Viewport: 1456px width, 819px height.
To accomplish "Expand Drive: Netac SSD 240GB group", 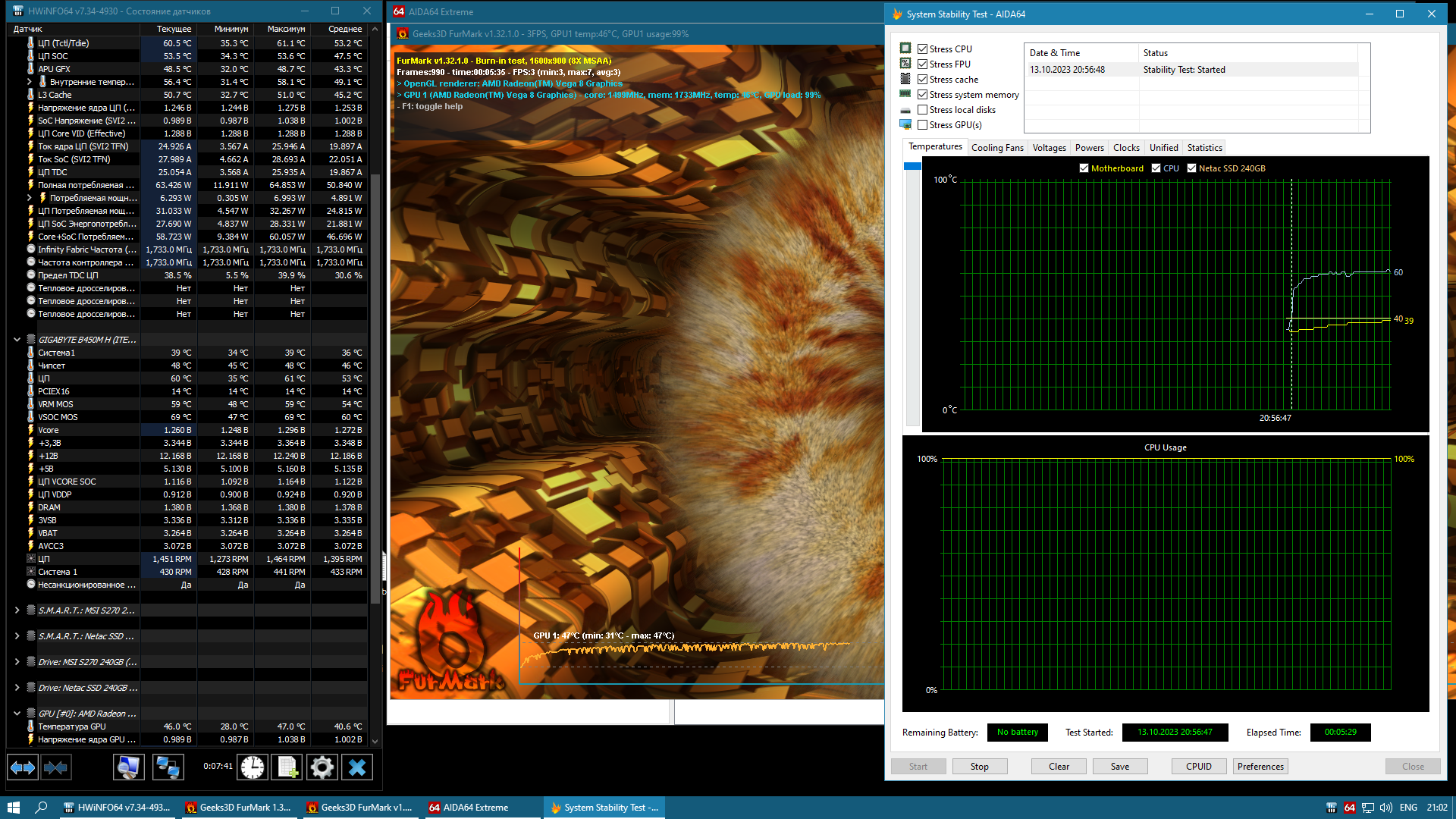I will click(x=17, y=688).
